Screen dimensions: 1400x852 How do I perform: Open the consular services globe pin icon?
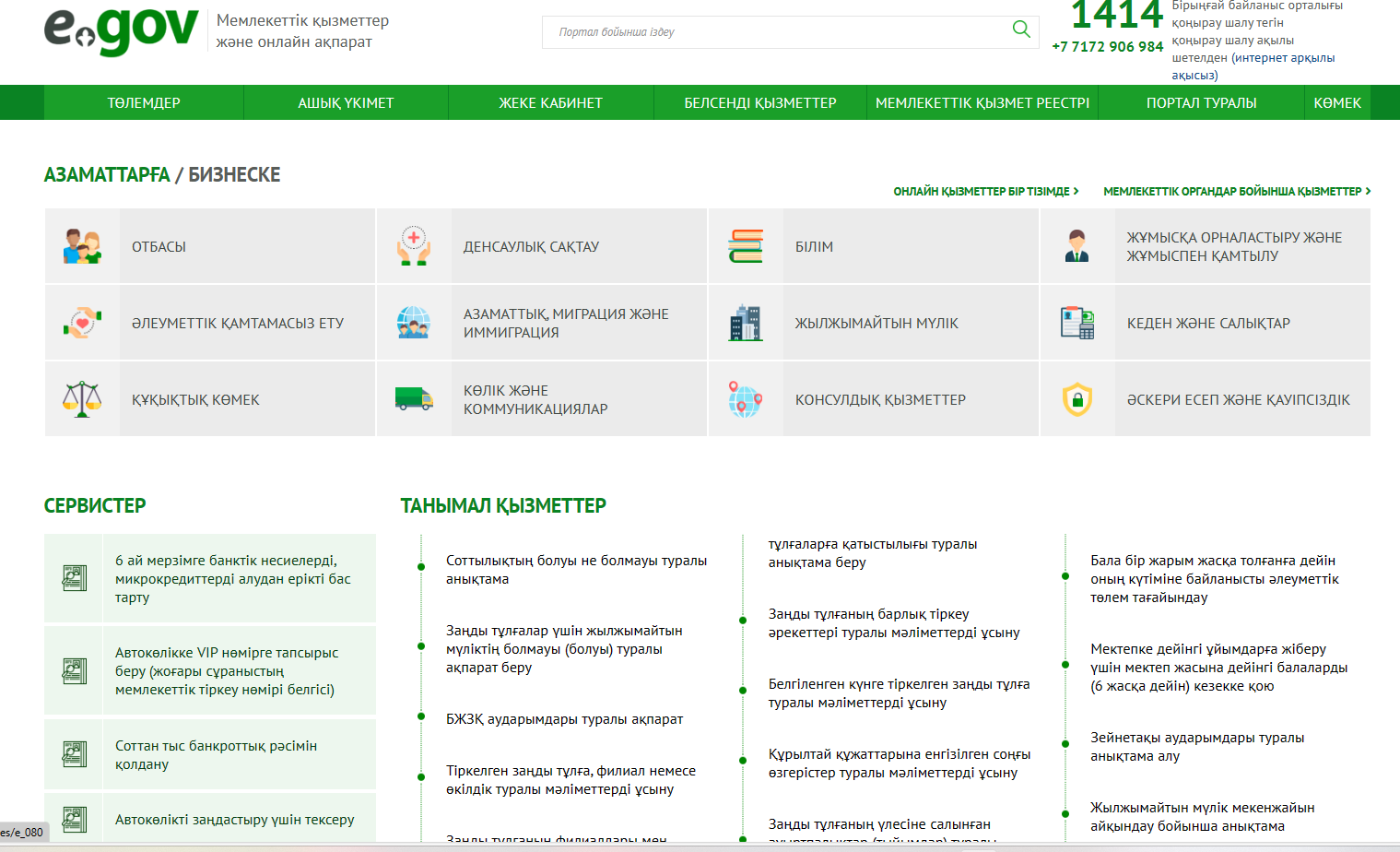point(746,399)
